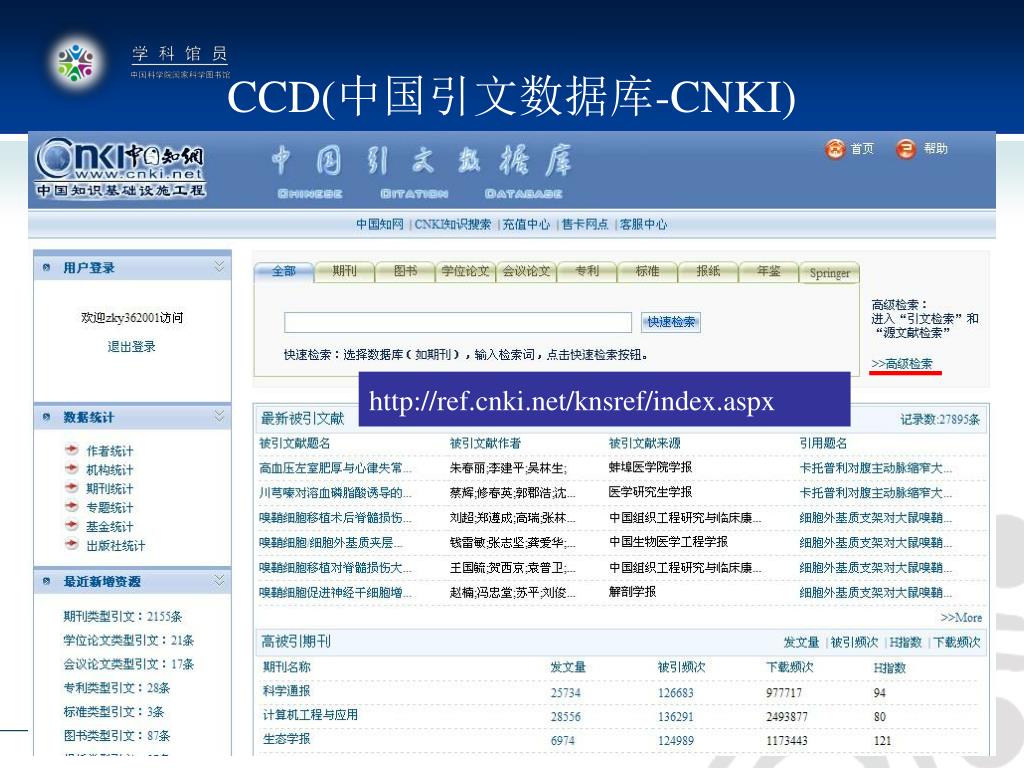Open the 期刊统计 link
The width and height of the screenshot is (1024, 768).
point(110,488)
